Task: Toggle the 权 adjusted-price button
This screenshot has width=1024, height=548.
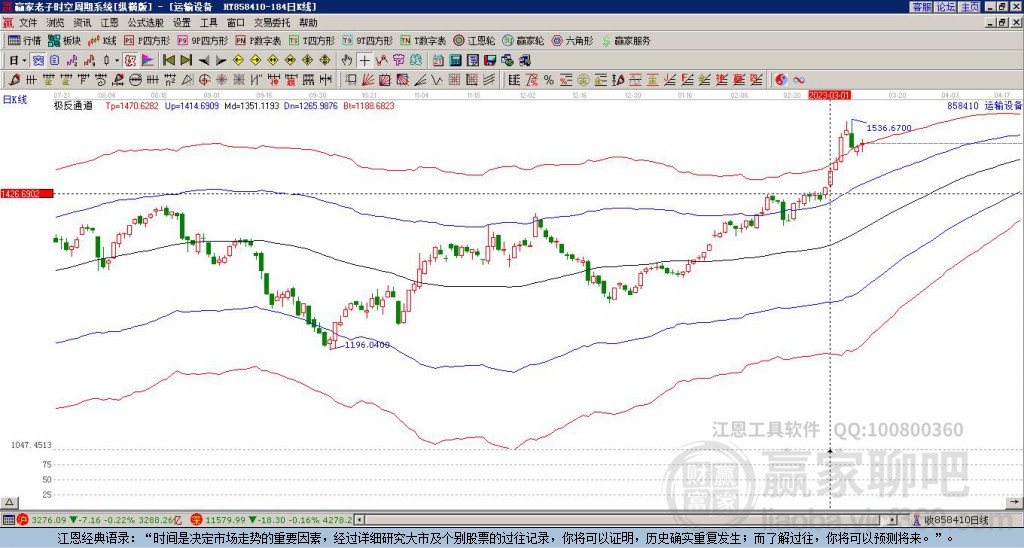Action: tap(131, 61)
